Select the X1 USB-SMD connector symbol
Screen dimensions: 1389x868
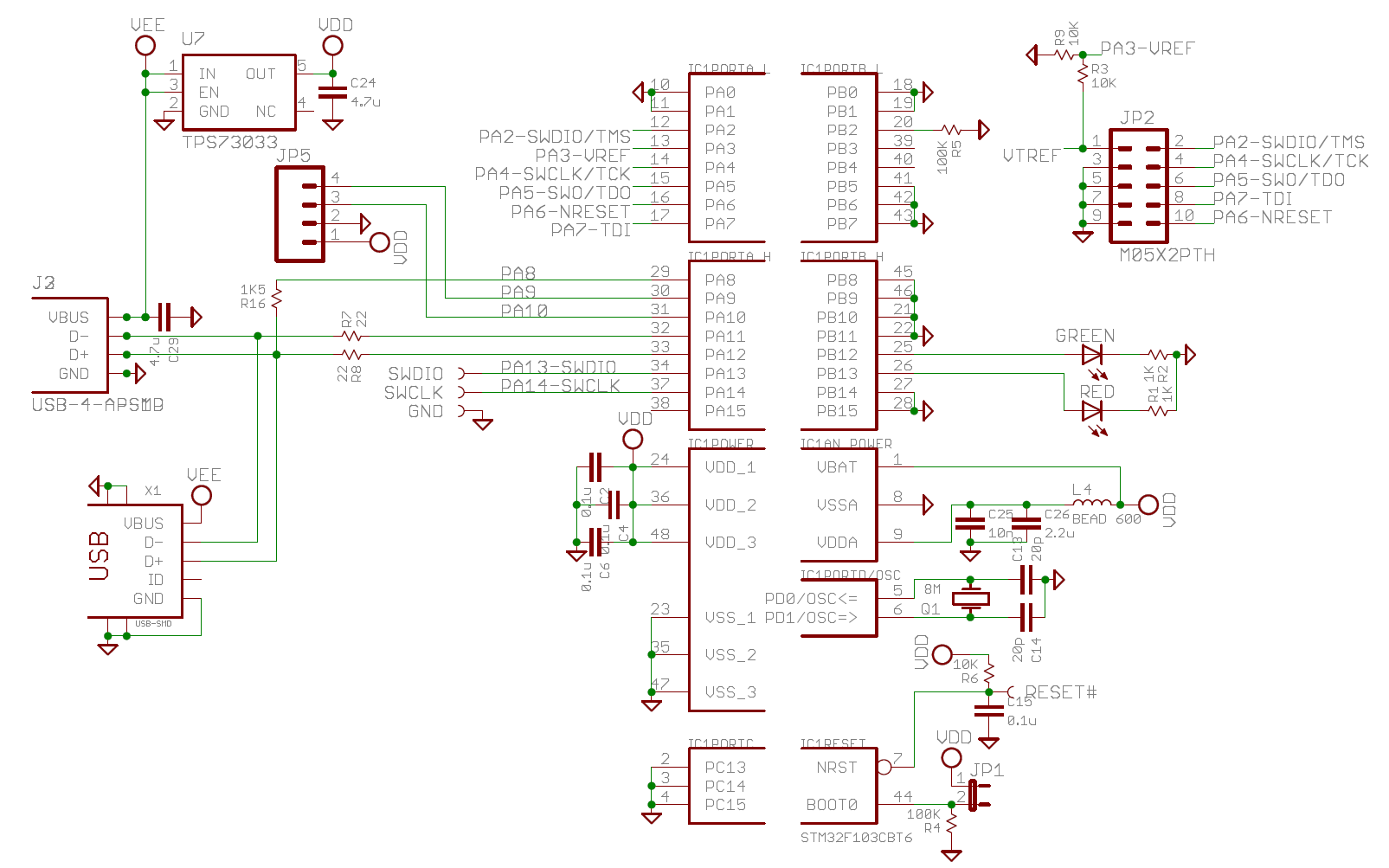coord(135,561)
